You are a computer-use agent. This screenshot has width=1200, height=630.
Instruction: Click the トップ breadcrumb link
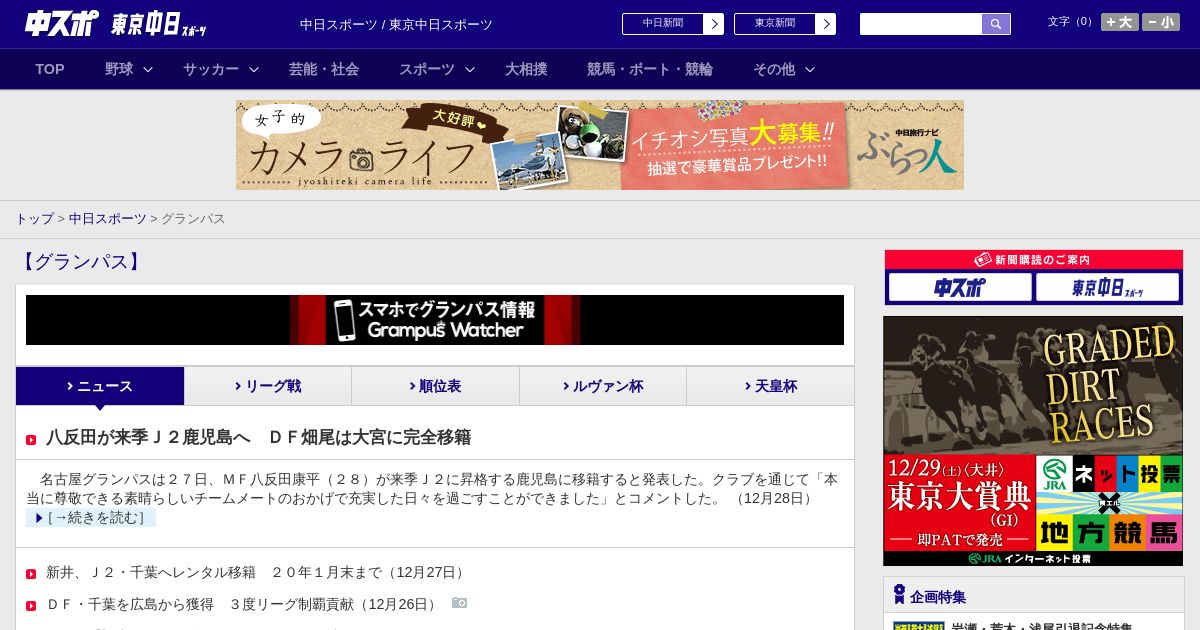[x=34, y=218]
